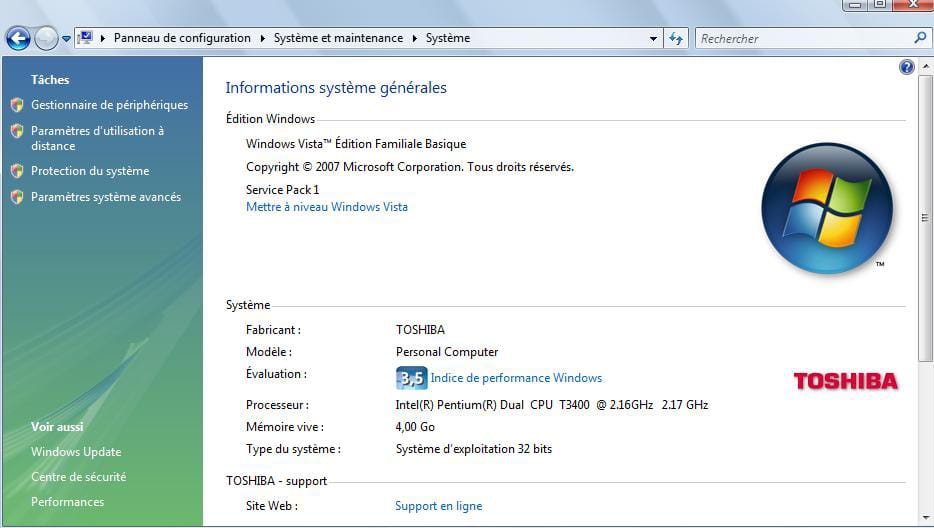Open the address bar history dropdown
The width and height of the screenshot is (934, 528).
(x=653, y=39)
